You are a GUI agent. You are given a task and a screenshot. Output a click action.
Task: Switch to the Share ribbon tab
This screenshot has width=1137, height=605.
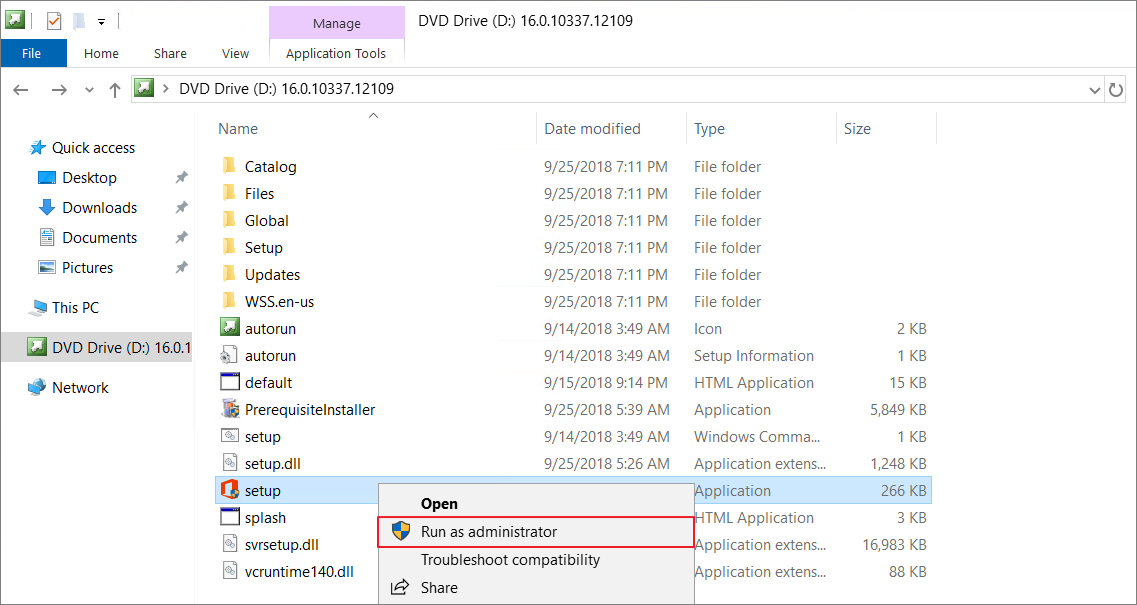pos(170,53)
